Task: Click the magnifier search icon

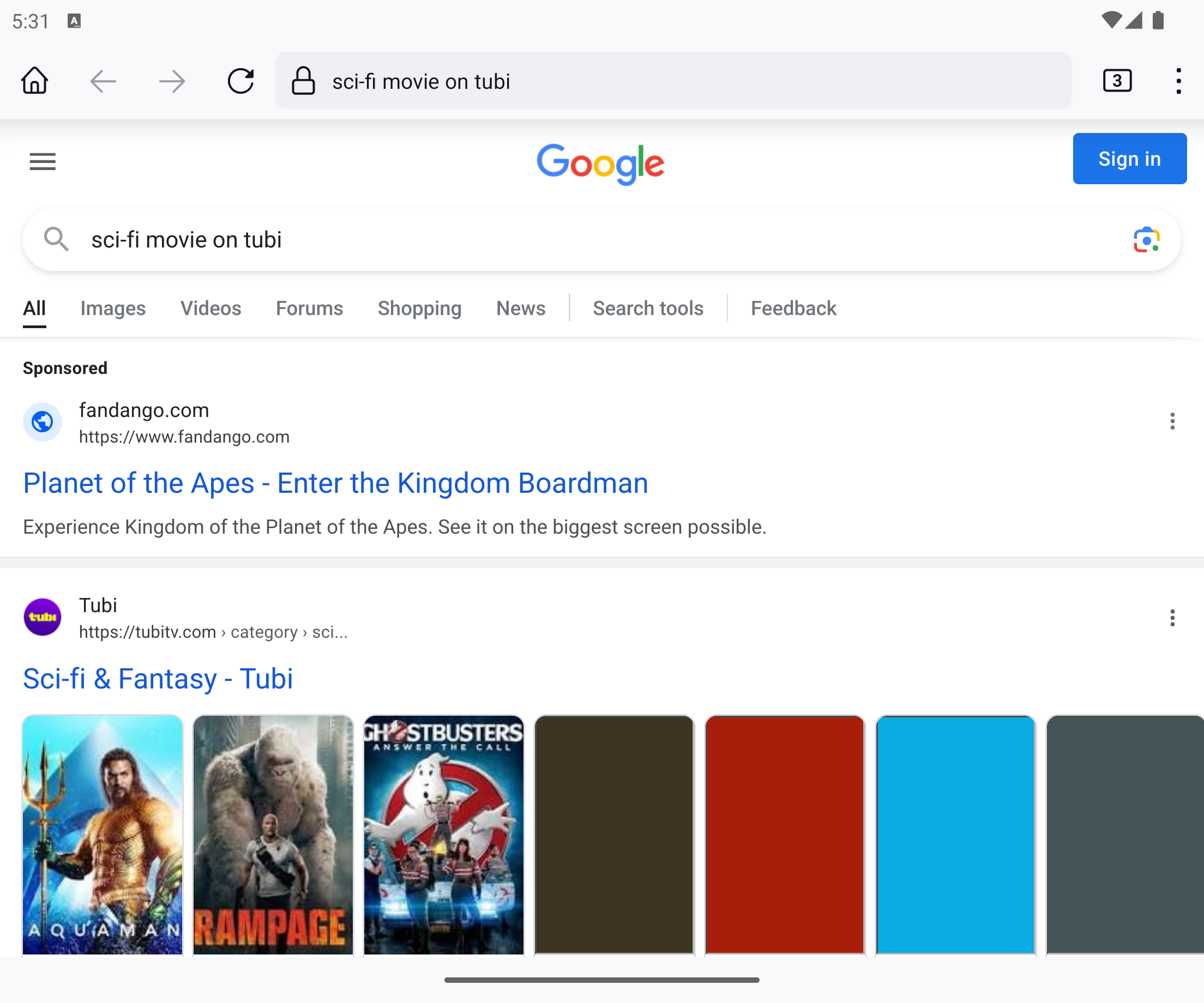Action: pyautogui.click(x=56, y=239)
